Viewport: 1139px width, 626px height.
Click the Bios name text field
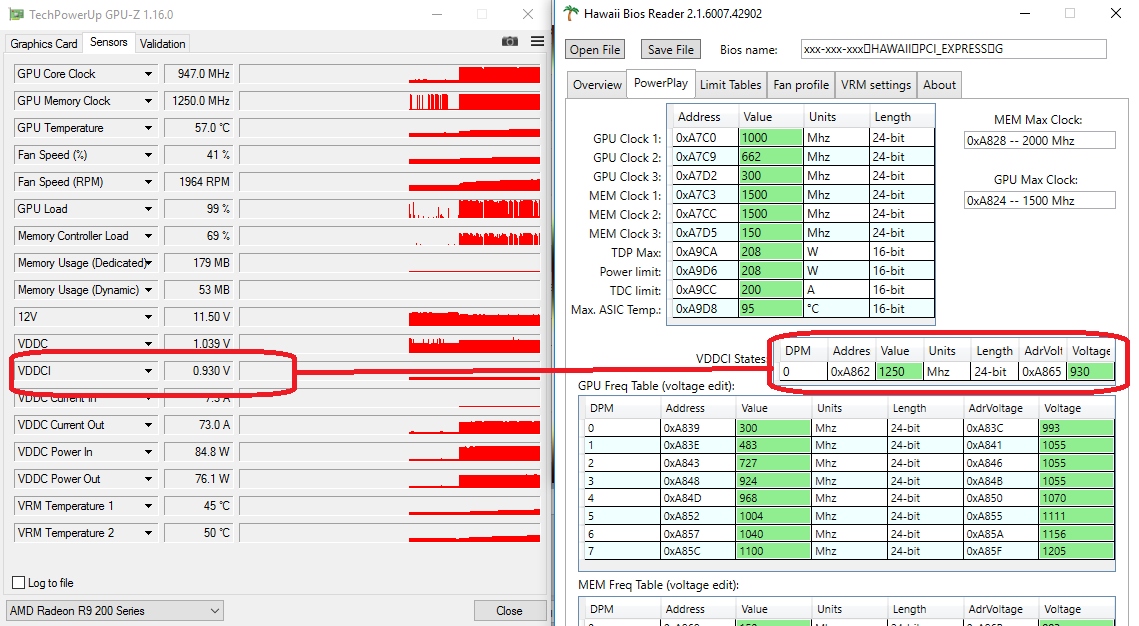click(954, 49)
